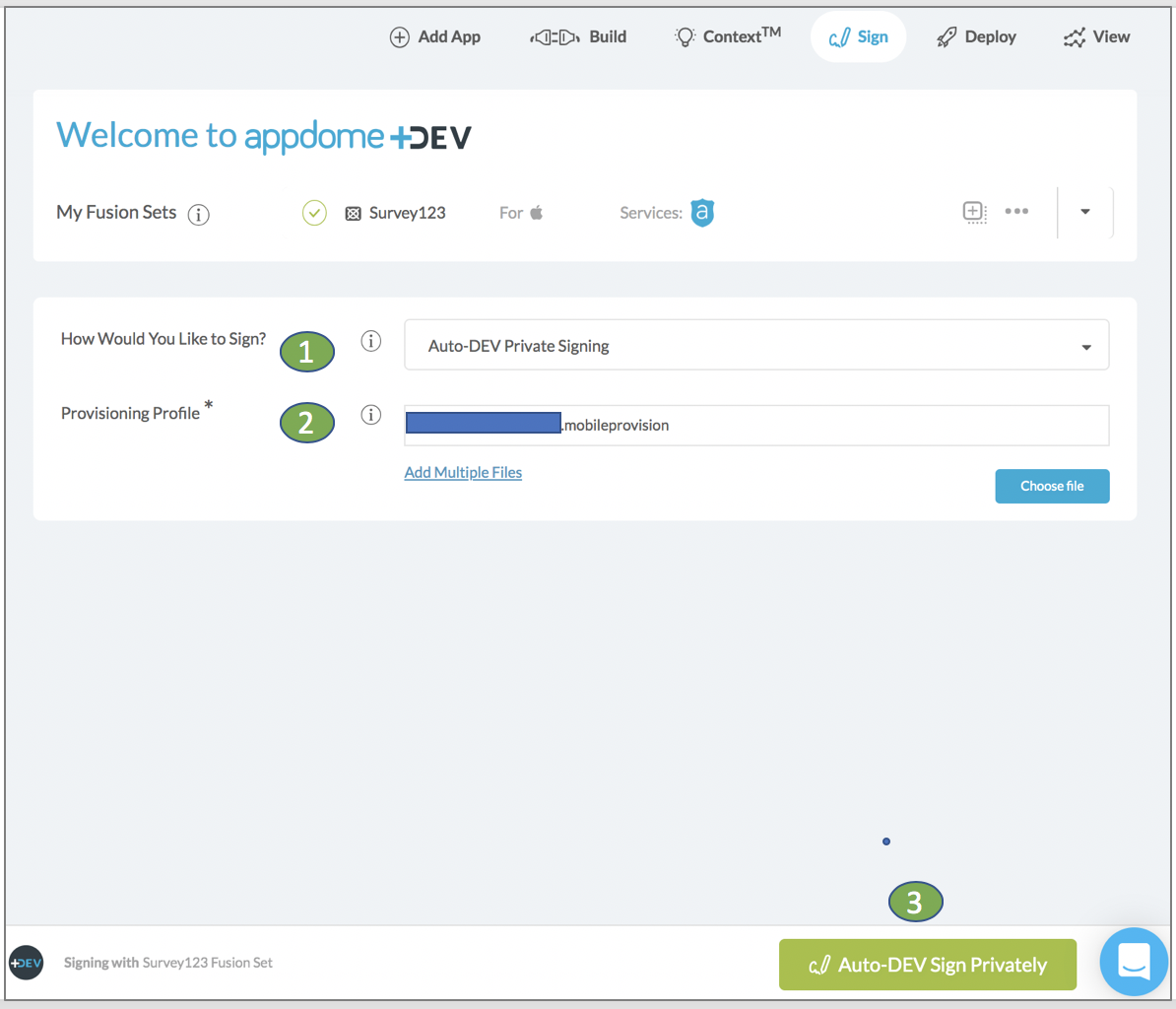
Task: Open the Build section icon
Action: [555, 36]
